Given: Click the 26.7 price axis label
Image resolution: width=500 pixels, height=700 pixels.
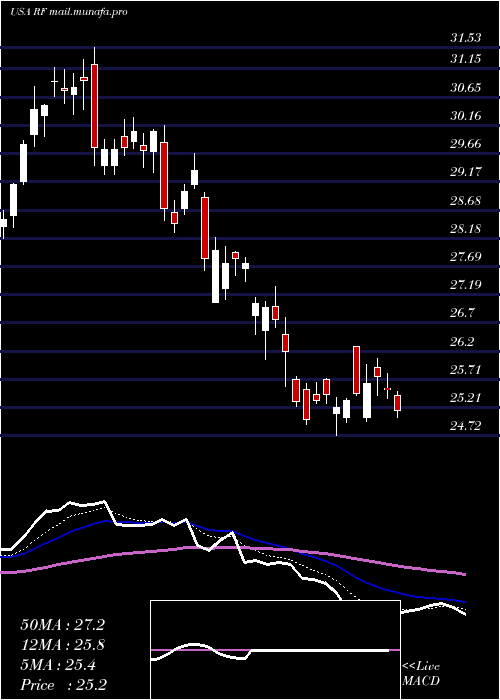Looking at the screenshot, I should (x=462, y=312).
